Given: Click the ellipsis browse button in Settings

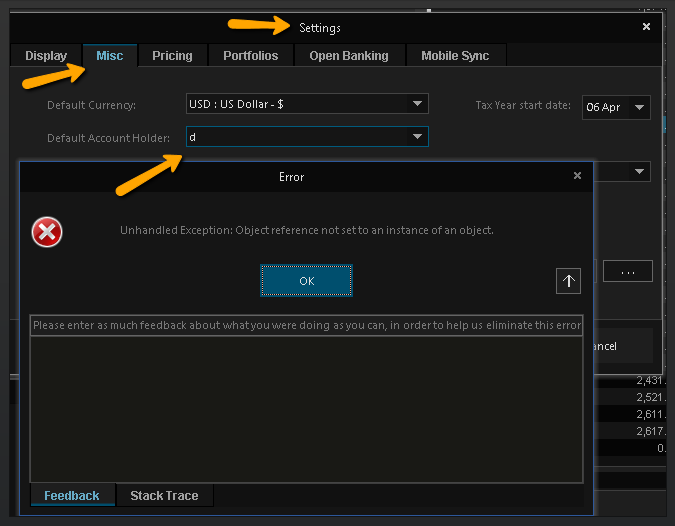Looking at the screenshot, I should [628, 271].
